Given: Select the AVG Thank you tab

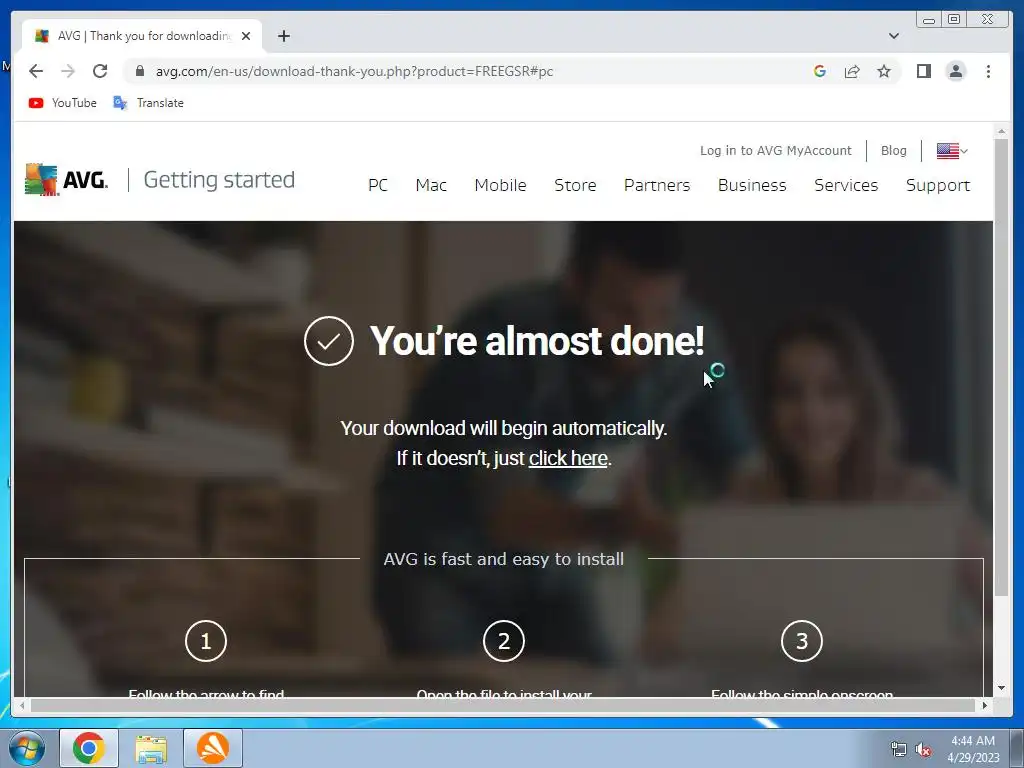Looking at the screenshot, I should click(142, 36).
